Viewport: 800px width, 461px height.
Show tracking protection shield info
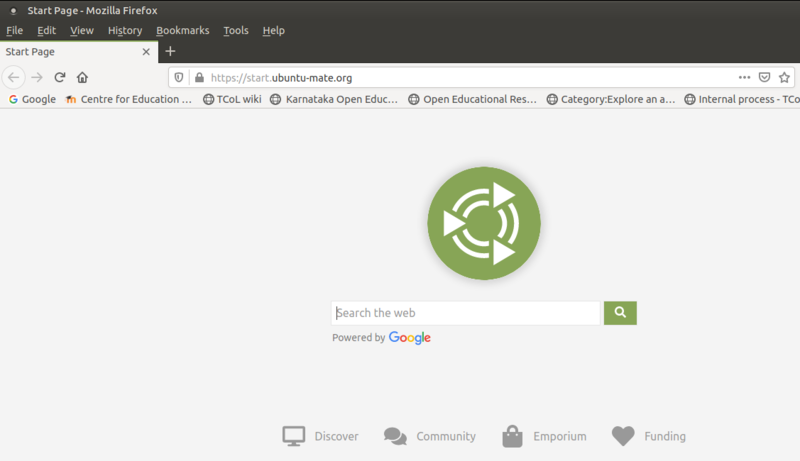179,78
